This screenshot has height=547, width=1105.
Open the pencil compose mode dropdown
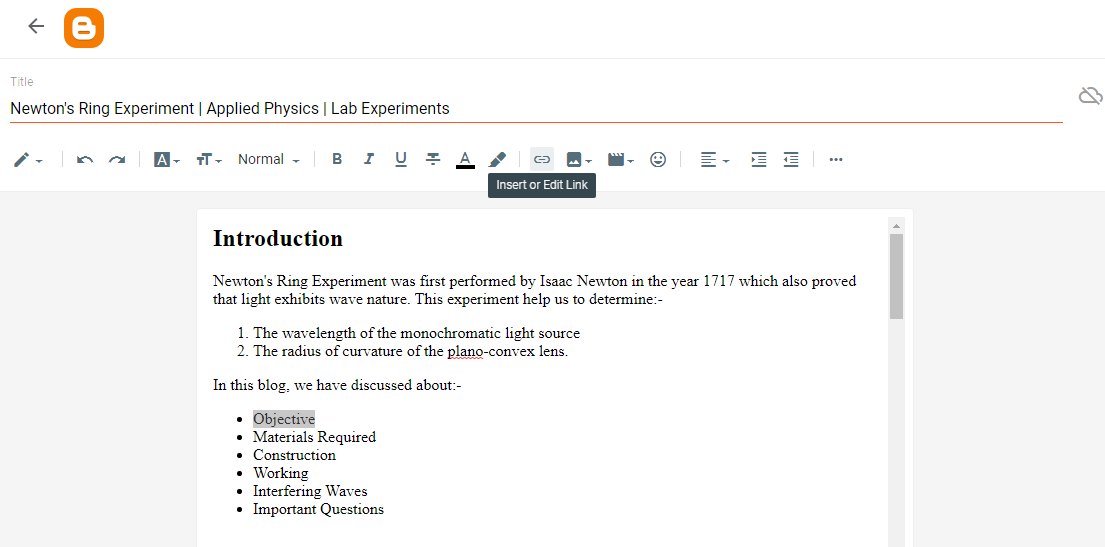28,160
